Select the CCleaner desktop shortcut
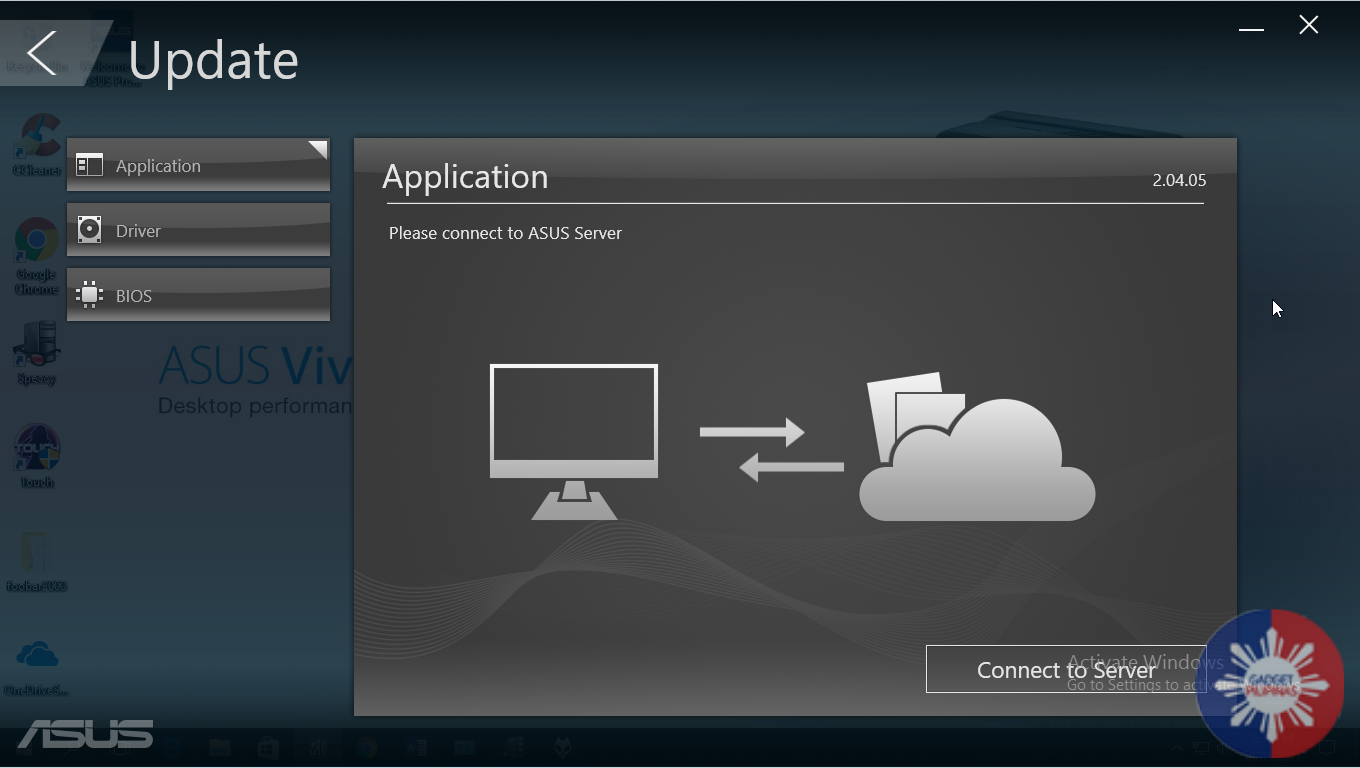Screen dimensions: 1360x768 coord(37,145)
